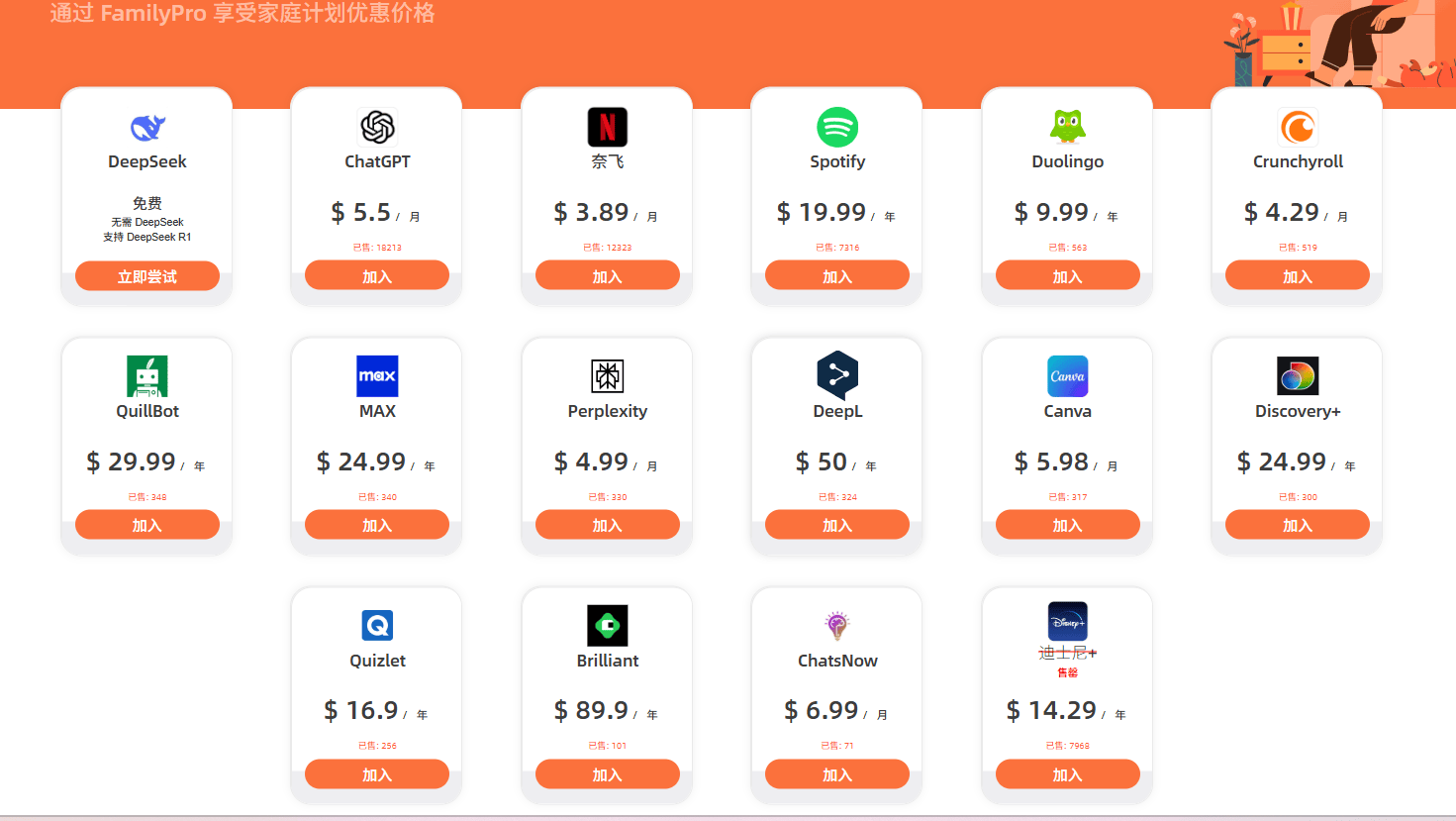Click the Spotify green logo icon
1456x821 pixels.
point(837,127)
